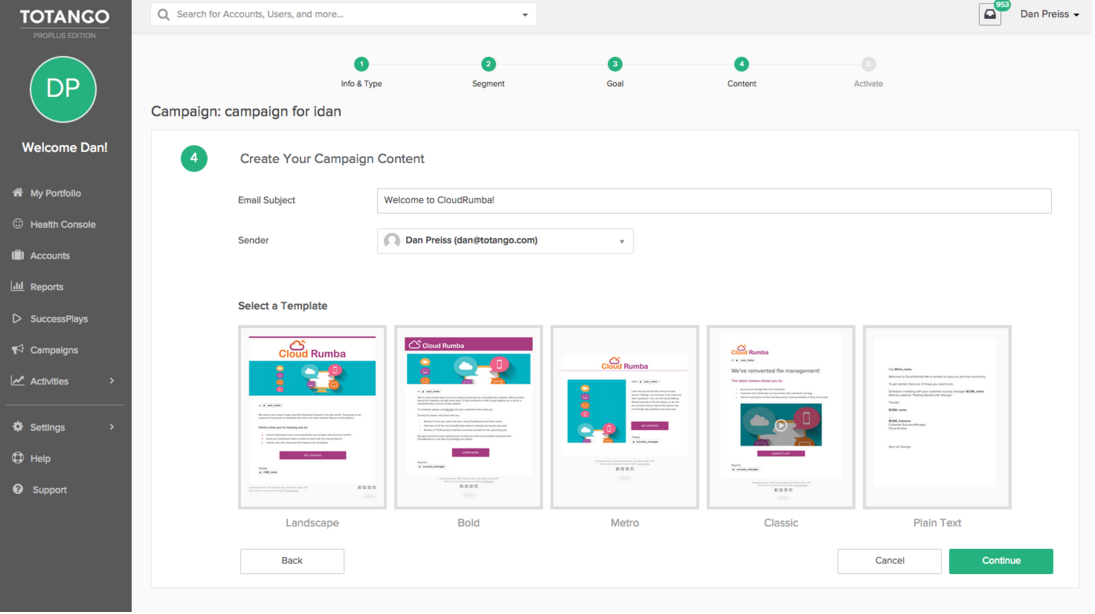
Task: Click the Create Your Campaign Content heading
Action: [332, 159]
